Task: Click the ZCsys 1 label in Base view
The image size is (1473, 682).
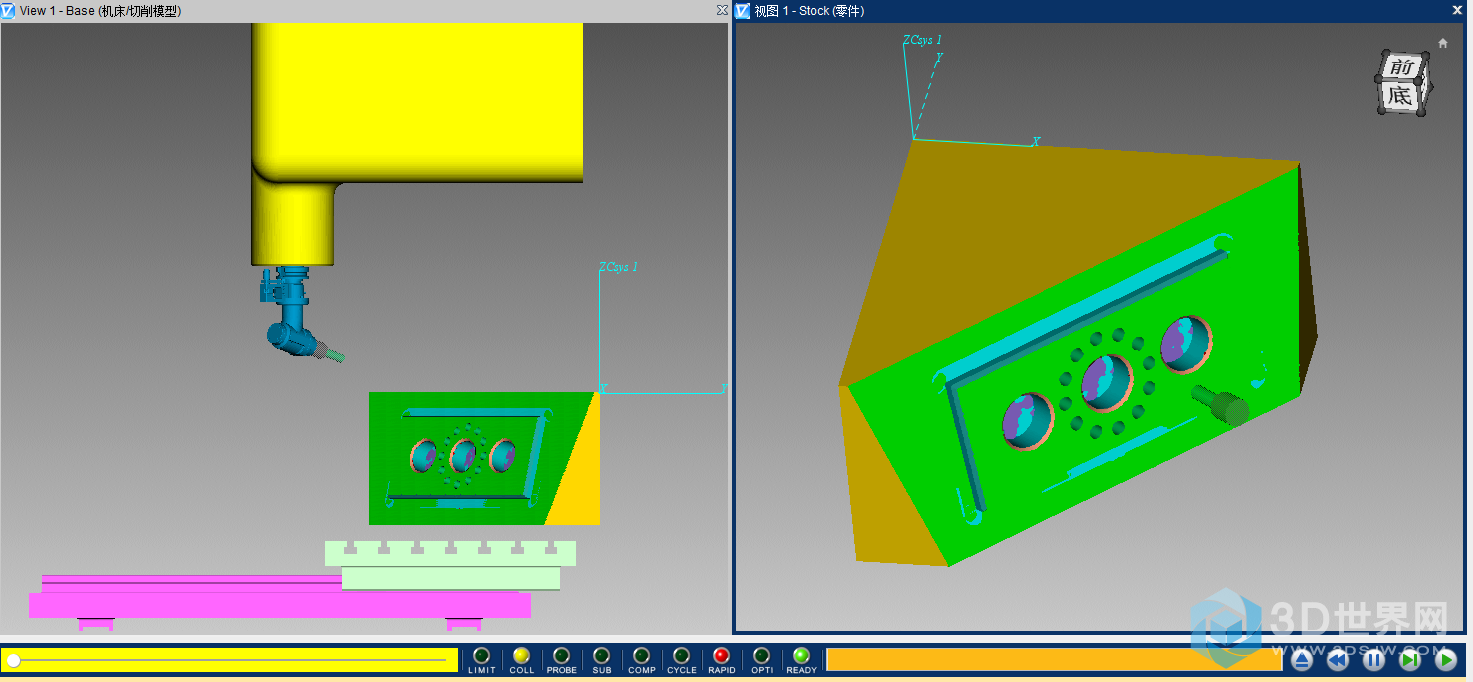Action: [x=618, y=267]
